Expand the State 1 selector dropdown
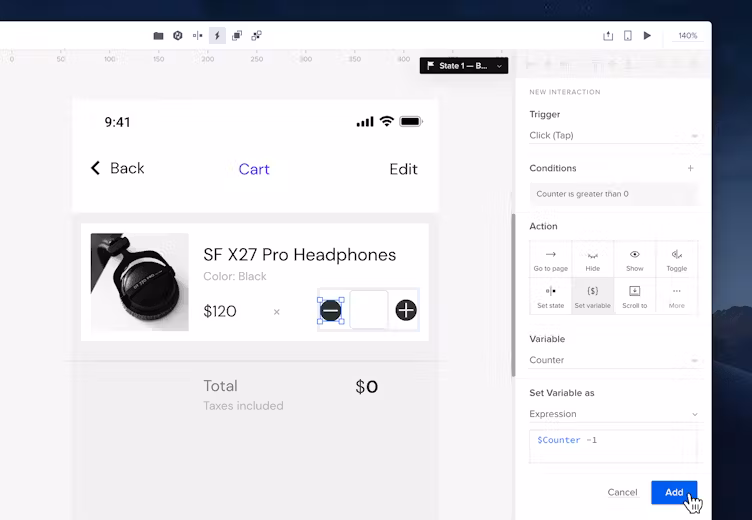Image resolution: width=752 pixels, height=520 pixels. tap(464, 66)
